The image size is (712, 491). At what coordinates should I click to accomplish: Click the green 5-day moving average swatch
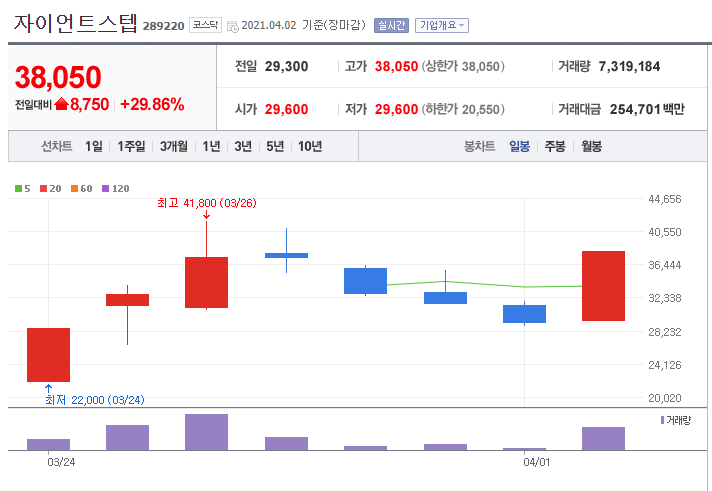pyautogui.click(x=18, y=188)
